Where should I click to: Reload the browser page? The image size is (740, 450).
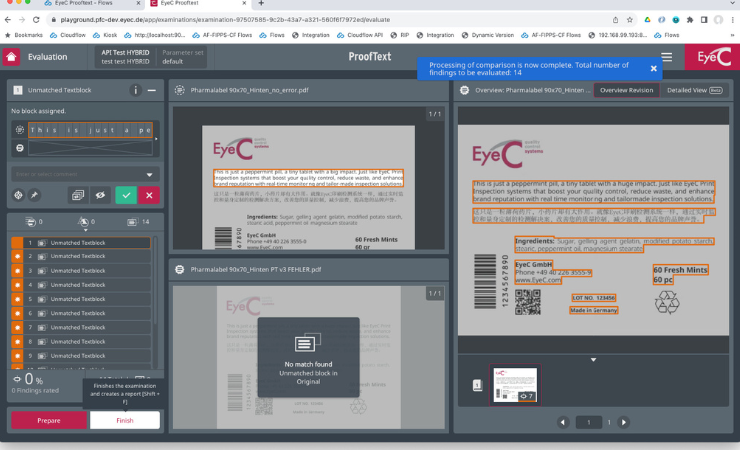tap(36, 20)
